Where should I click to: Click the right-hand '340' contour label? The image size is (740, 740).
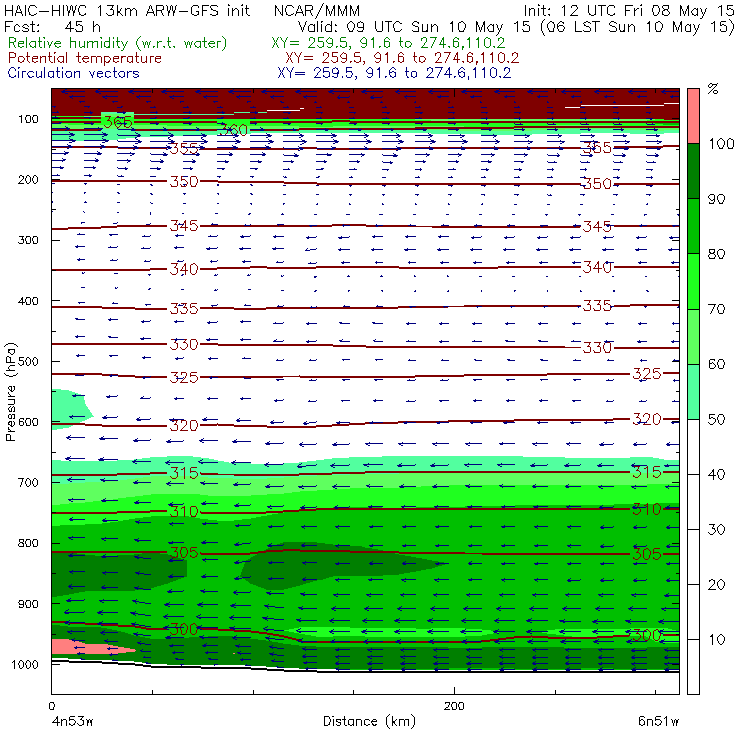[x=597, y=267]
